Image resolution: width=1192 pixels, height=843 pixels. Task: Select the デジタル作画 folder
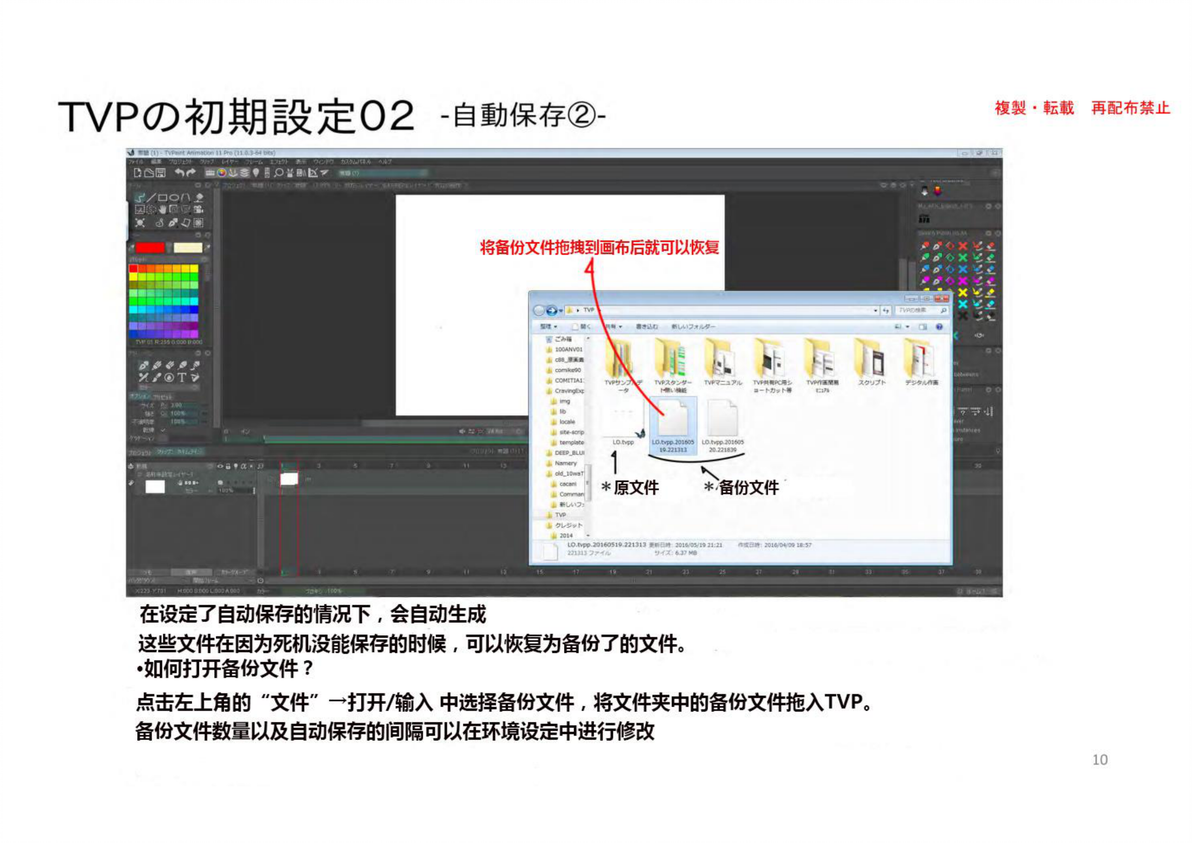click(x=921, y=362)
